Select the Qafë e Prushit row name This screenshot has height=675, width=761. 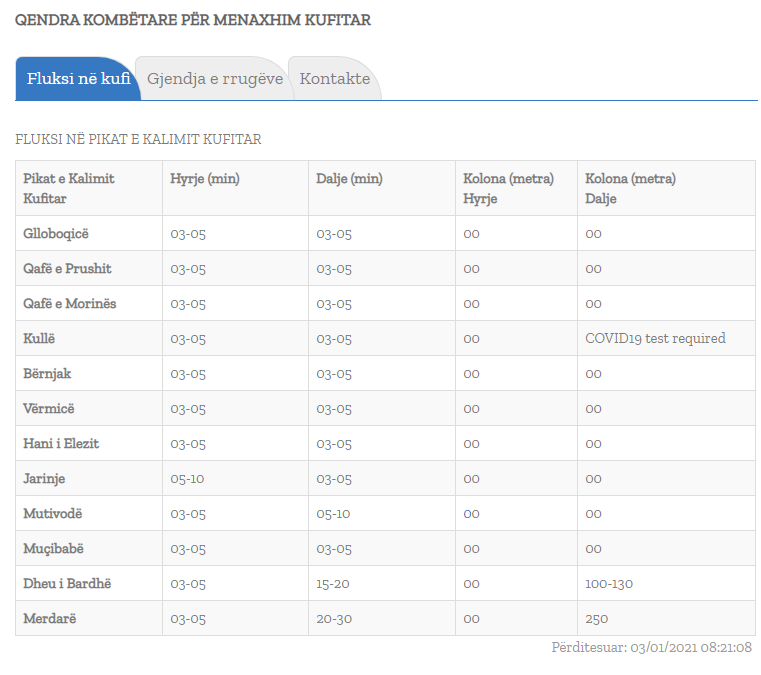pyautogui.click(x=67, y=268)
